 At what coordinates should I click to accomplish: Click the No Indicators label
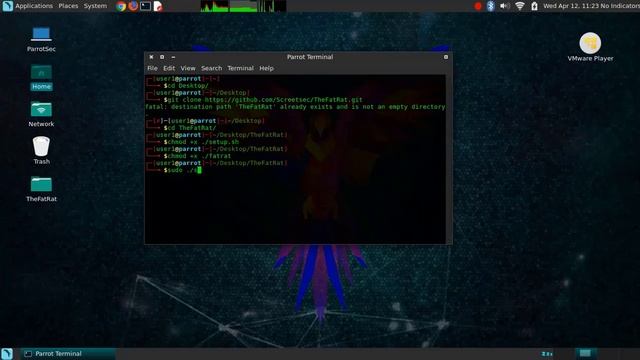[620, 6]
